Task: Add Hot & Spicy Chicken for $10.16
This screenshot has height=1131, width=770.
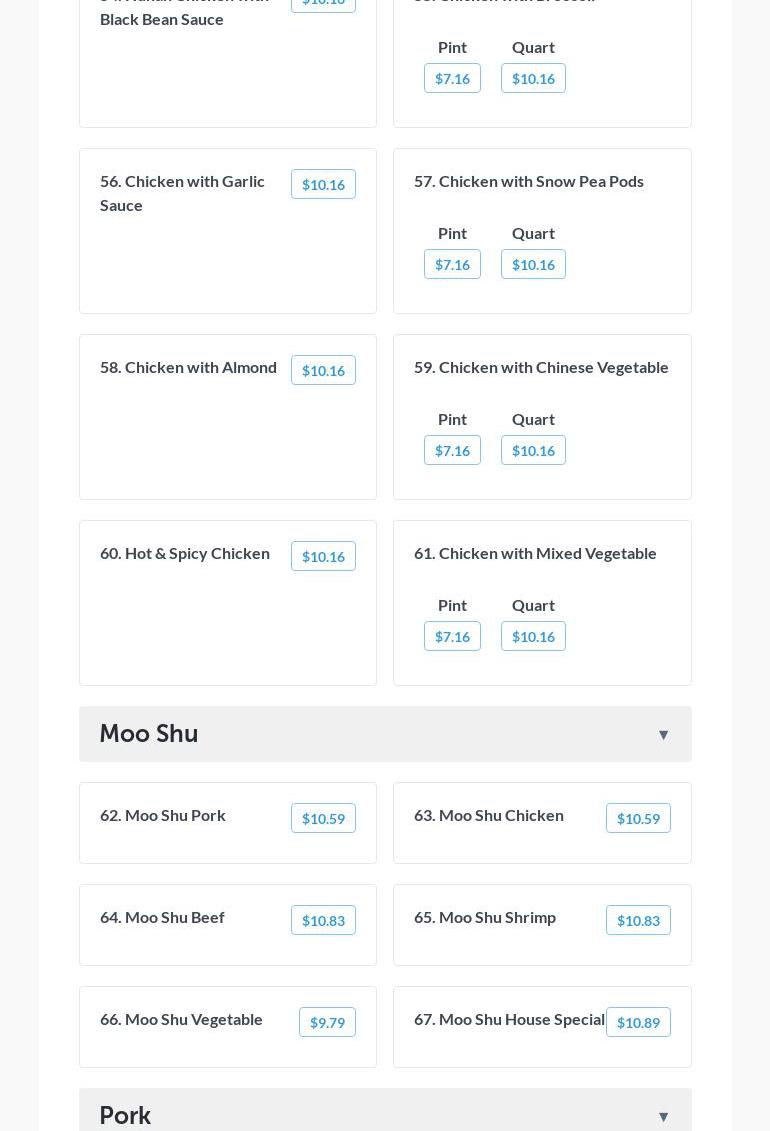Action: click(x=323, y=557)
